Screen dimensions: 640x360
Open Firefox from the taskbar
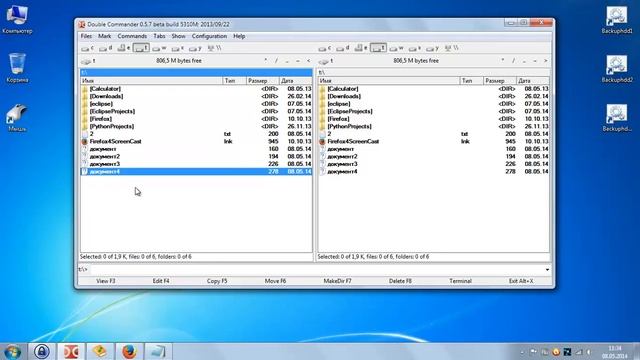coord(129,351)
